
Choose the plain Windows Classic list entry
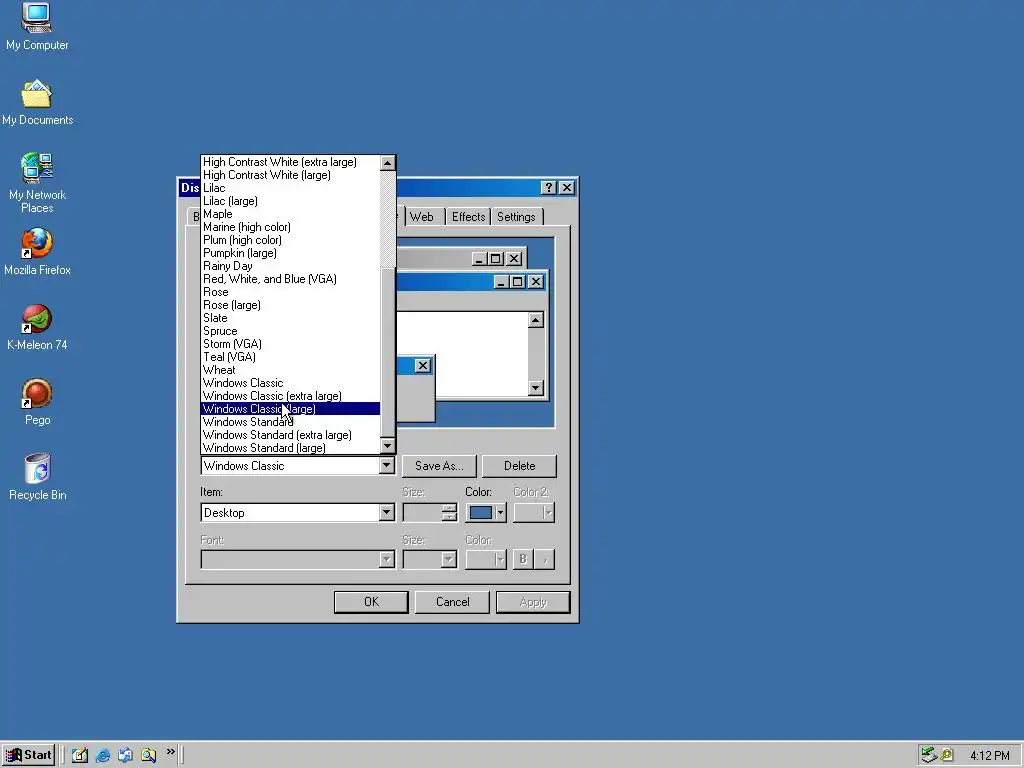pos(290,383)
